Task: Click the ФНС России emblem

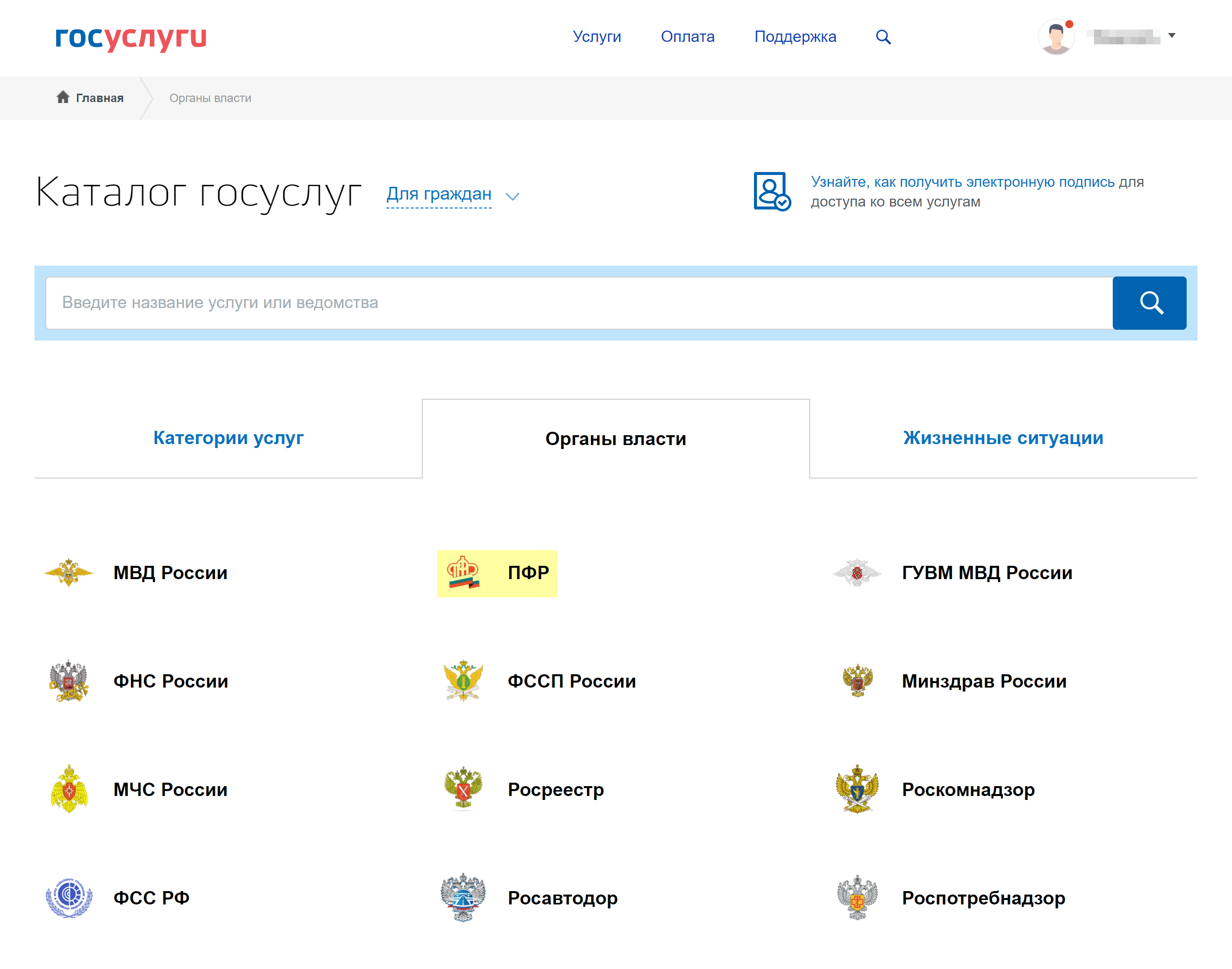Action: pos(68,681)
